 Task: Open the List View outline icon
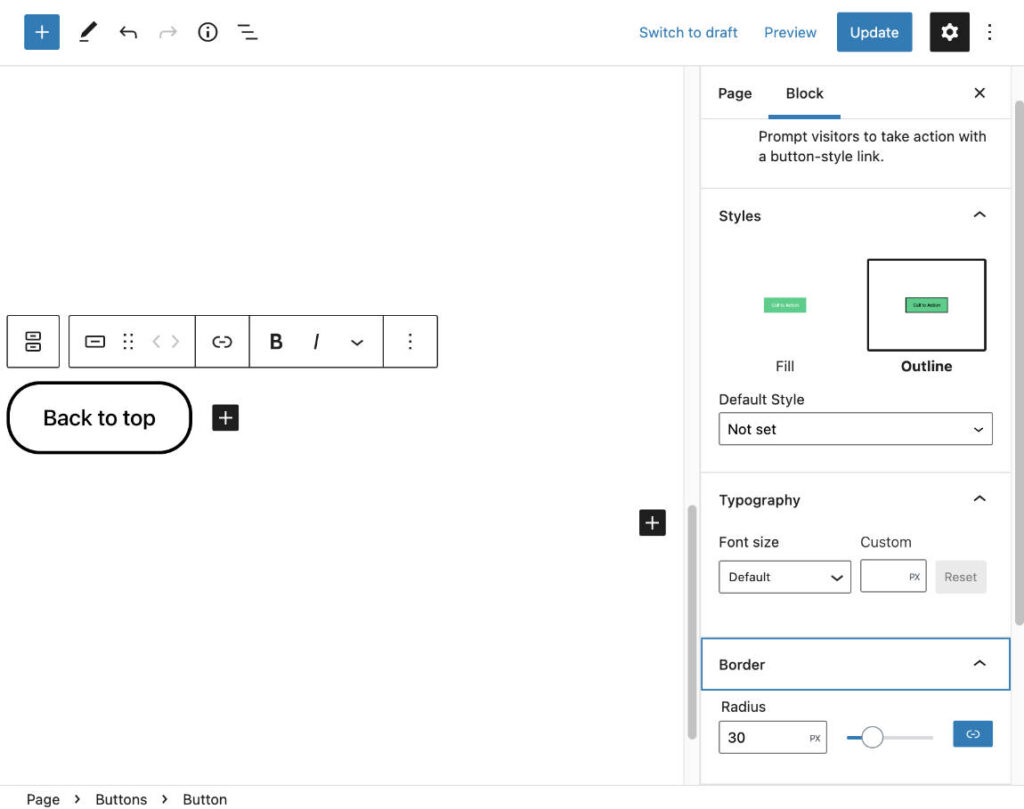[x=247, y=32]
